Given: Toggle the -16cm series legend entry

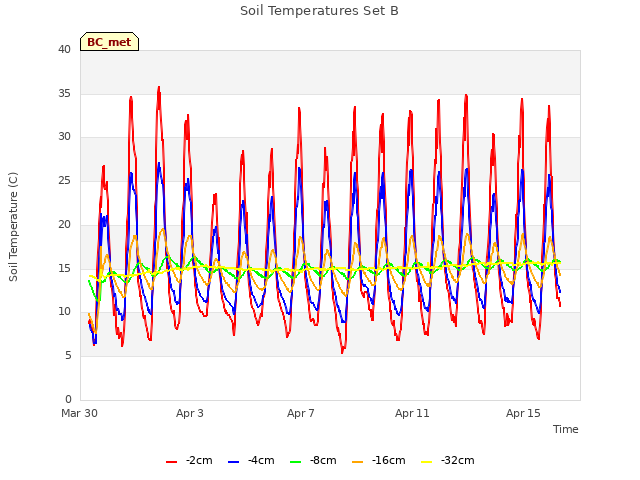Looking at the screenshot, I should pos(378,461).
